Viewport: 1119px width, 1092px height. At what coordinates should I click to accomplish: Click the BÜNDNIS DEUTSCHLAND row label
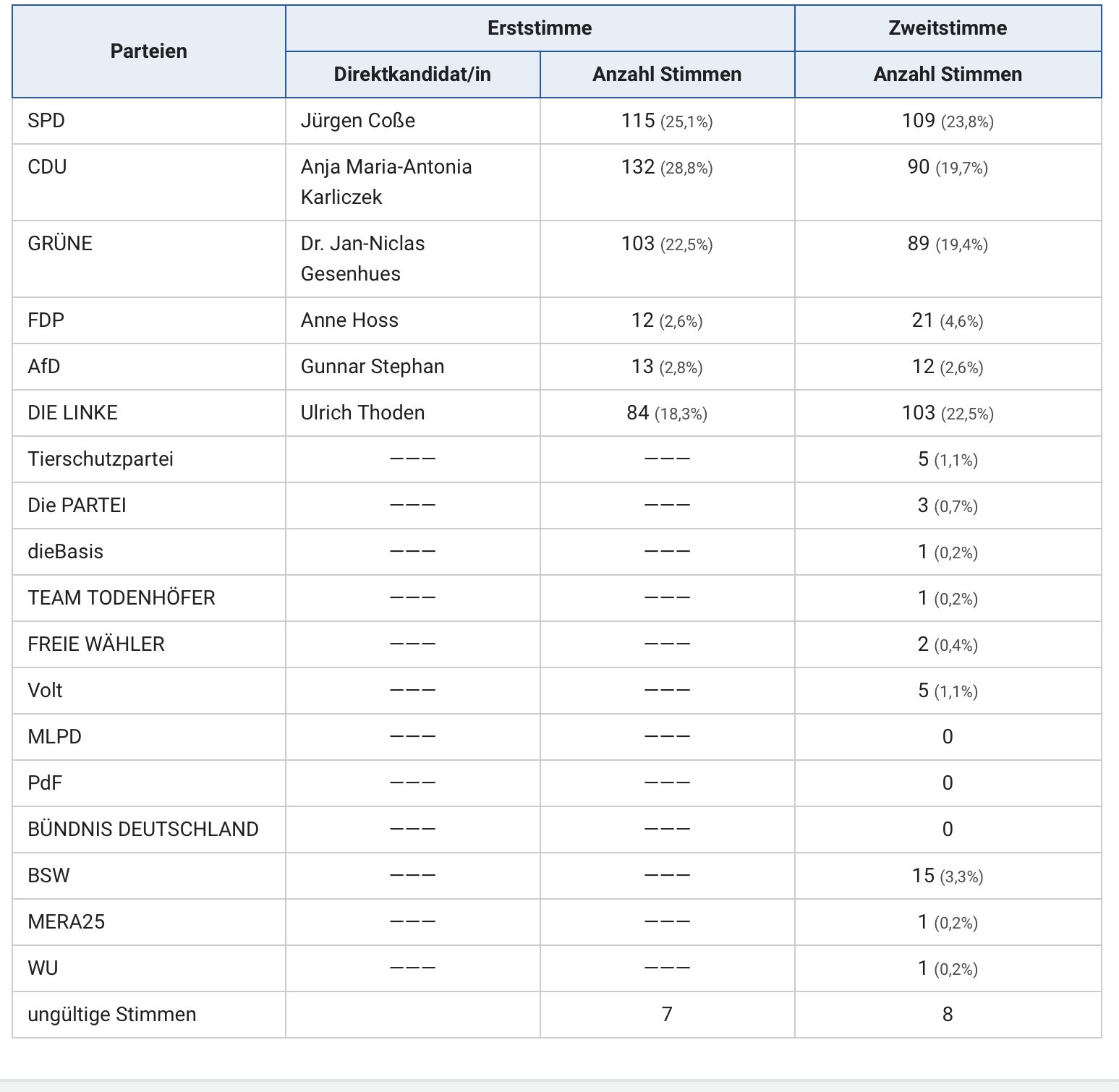click(x=143, y=829)
